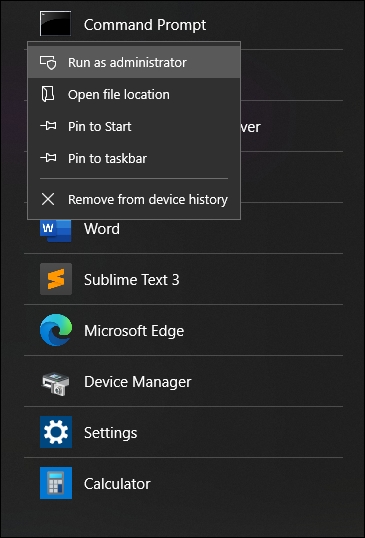Click the shield icon beside Run as administrator
This screenshot has height=538, width=365.
tap(48, 63)
